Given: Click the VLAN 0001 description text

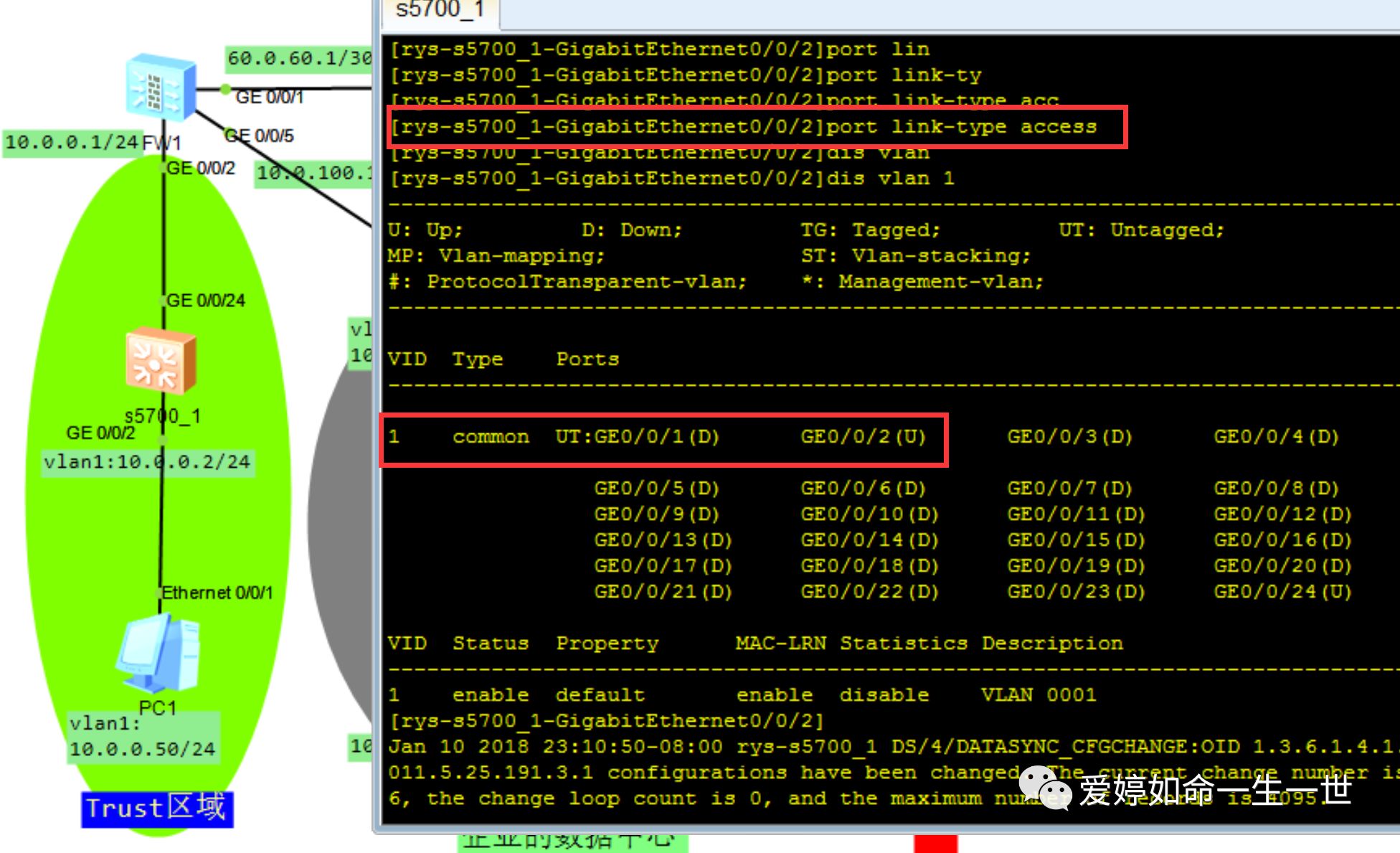Looking at the screenshot, I should pos(1038,694).
